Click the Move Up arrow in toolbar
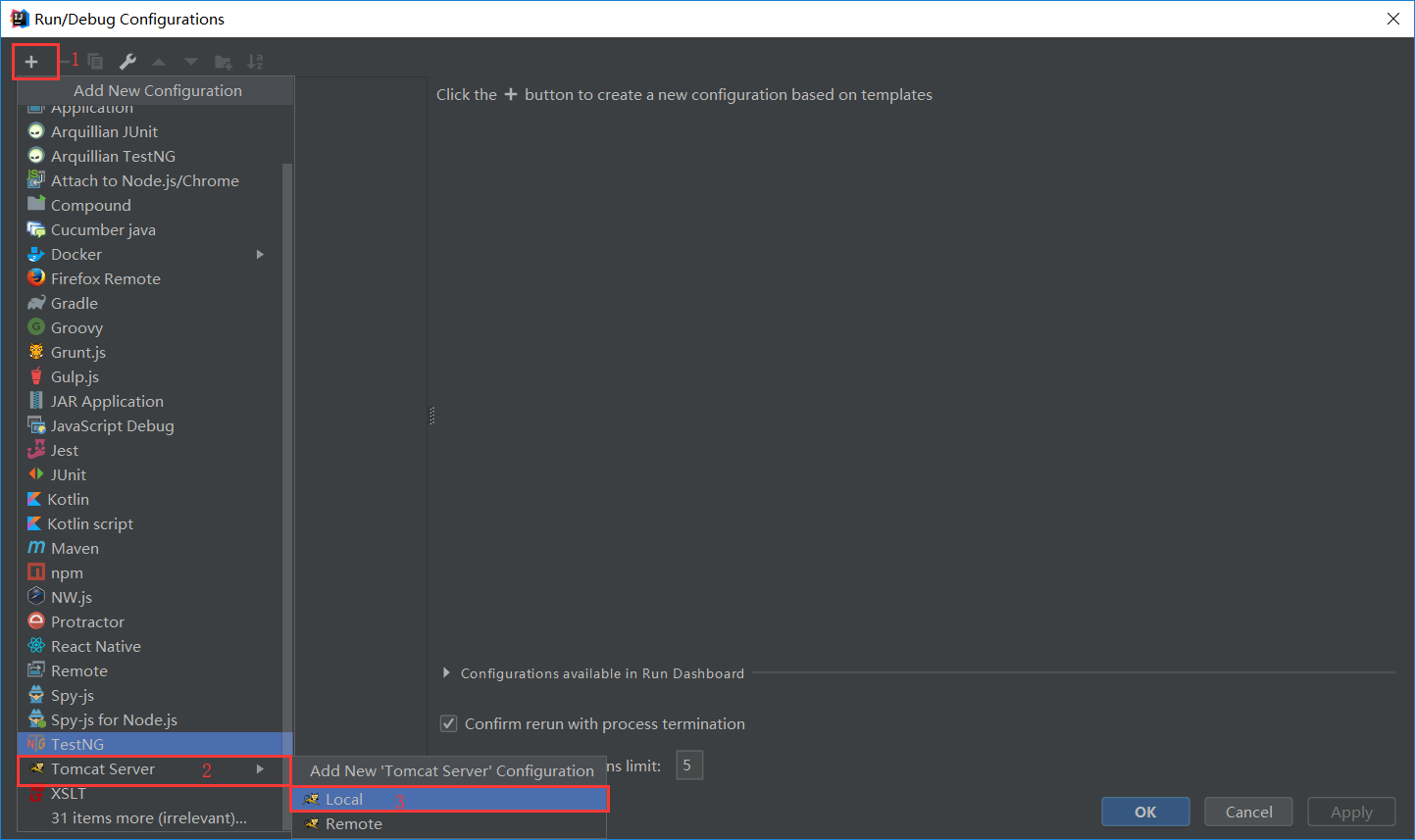The width and height of the screenshot is (1415, 840). coord(159,62)
